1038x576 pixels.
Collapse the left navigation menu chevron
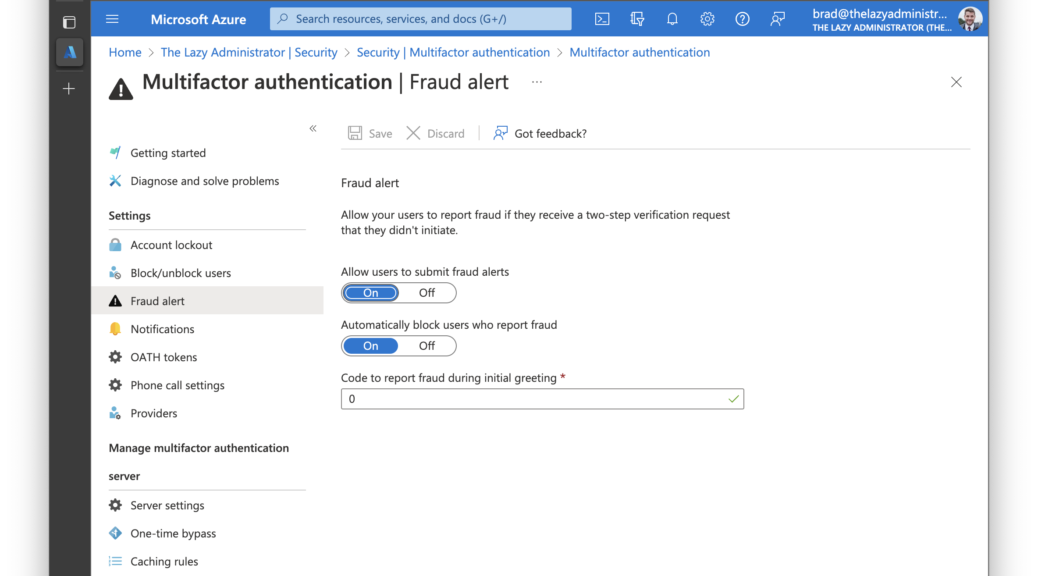tap(312, 128)
